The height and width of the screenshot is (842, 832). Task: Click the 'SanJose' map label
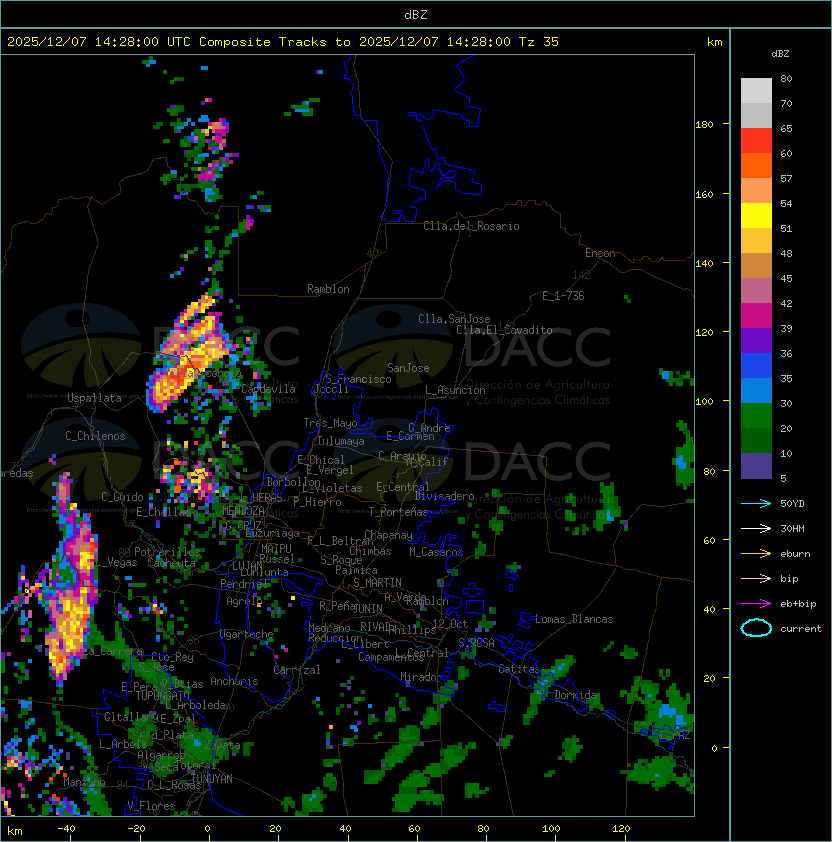click(x=408, y=368)
